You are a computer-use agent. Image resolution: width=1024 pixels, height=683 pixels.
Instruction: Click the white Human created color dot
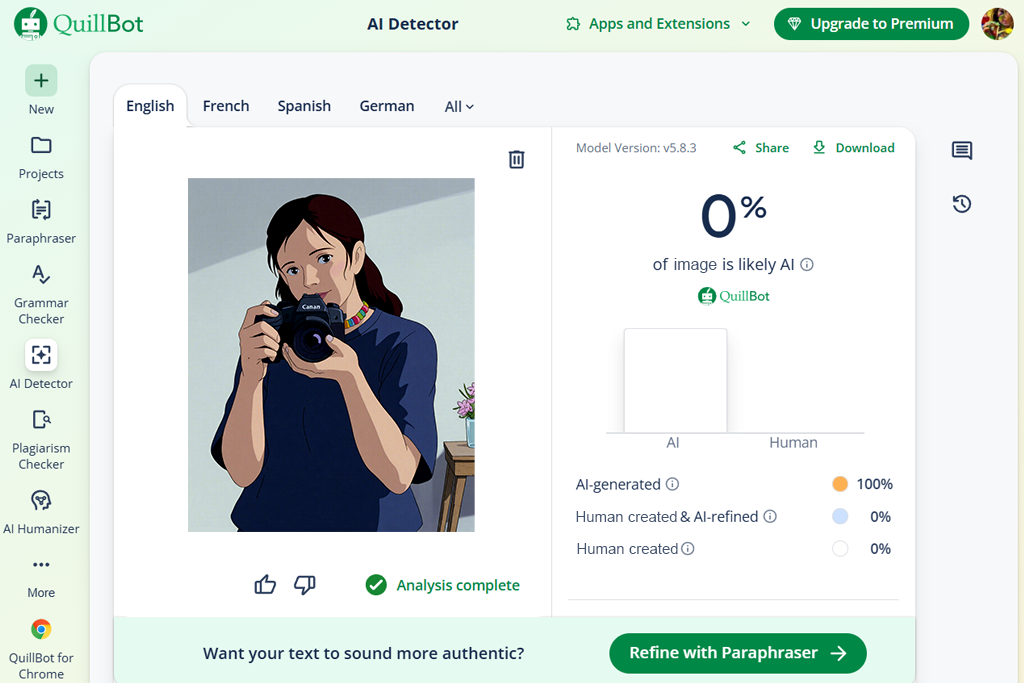(840, 548)
